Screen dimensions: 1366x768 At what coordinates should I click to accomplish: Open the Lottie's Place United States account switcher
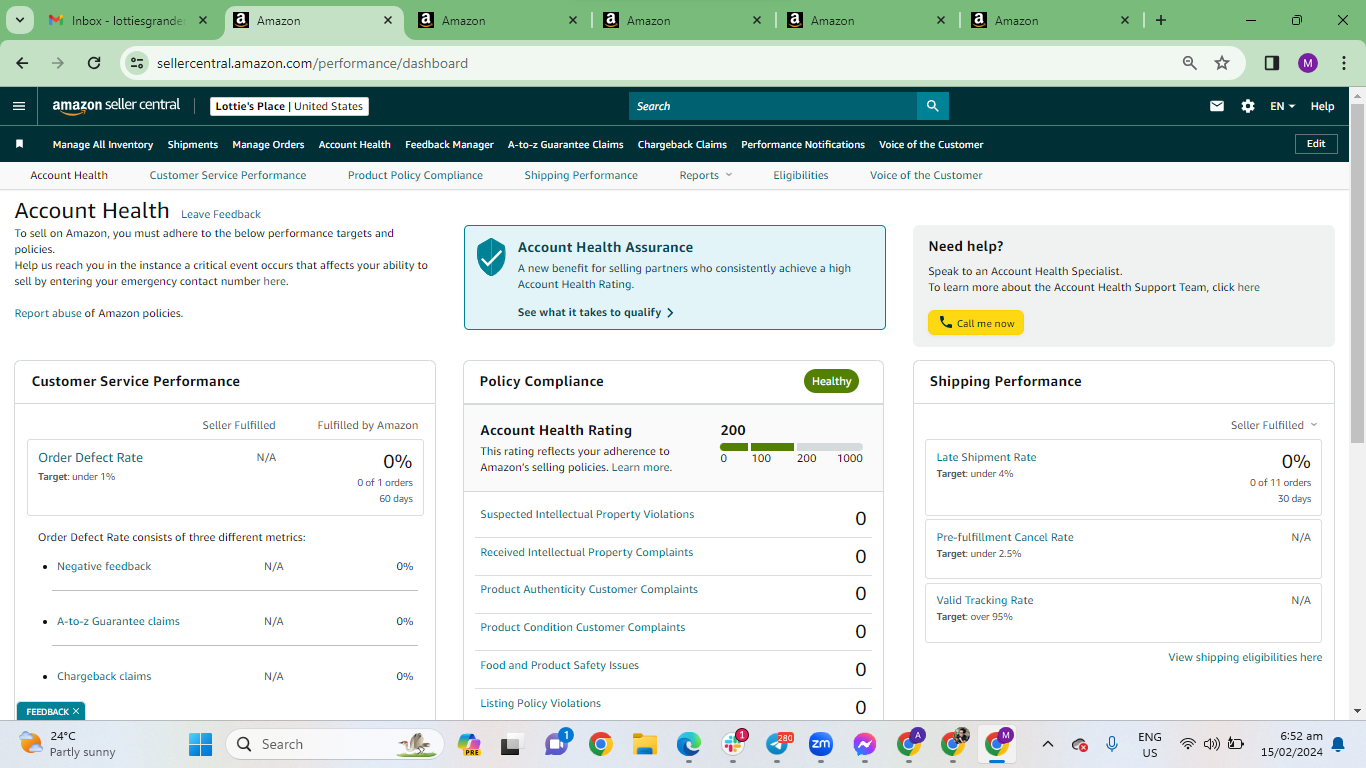tap(290, 106)
